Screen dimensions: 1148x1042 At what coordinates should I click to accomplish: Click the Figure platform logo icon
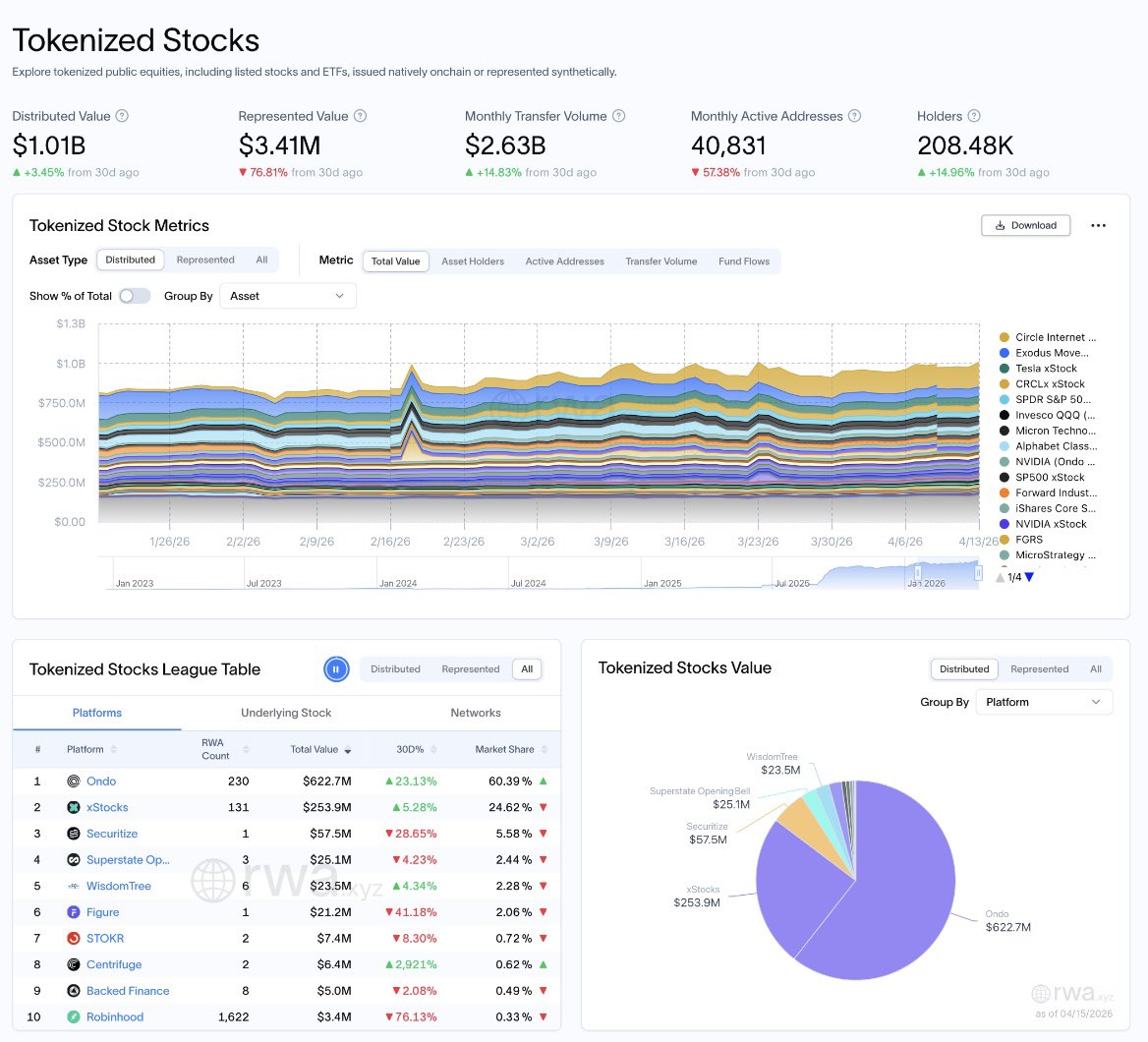(73, 912)
